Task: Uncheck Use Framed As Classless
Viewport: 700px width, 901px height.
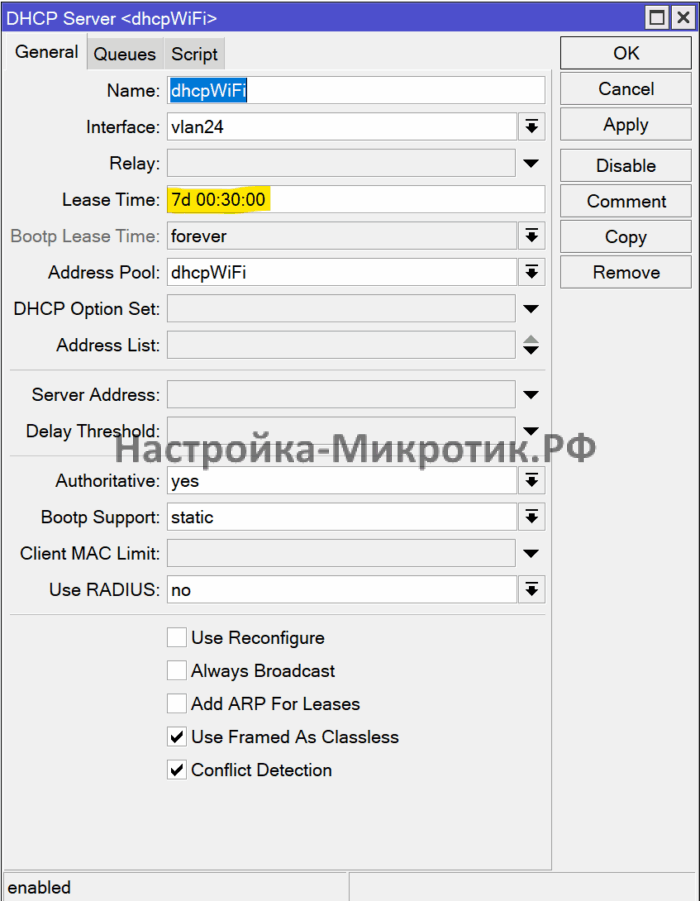Action: click(x=177, y=737)
